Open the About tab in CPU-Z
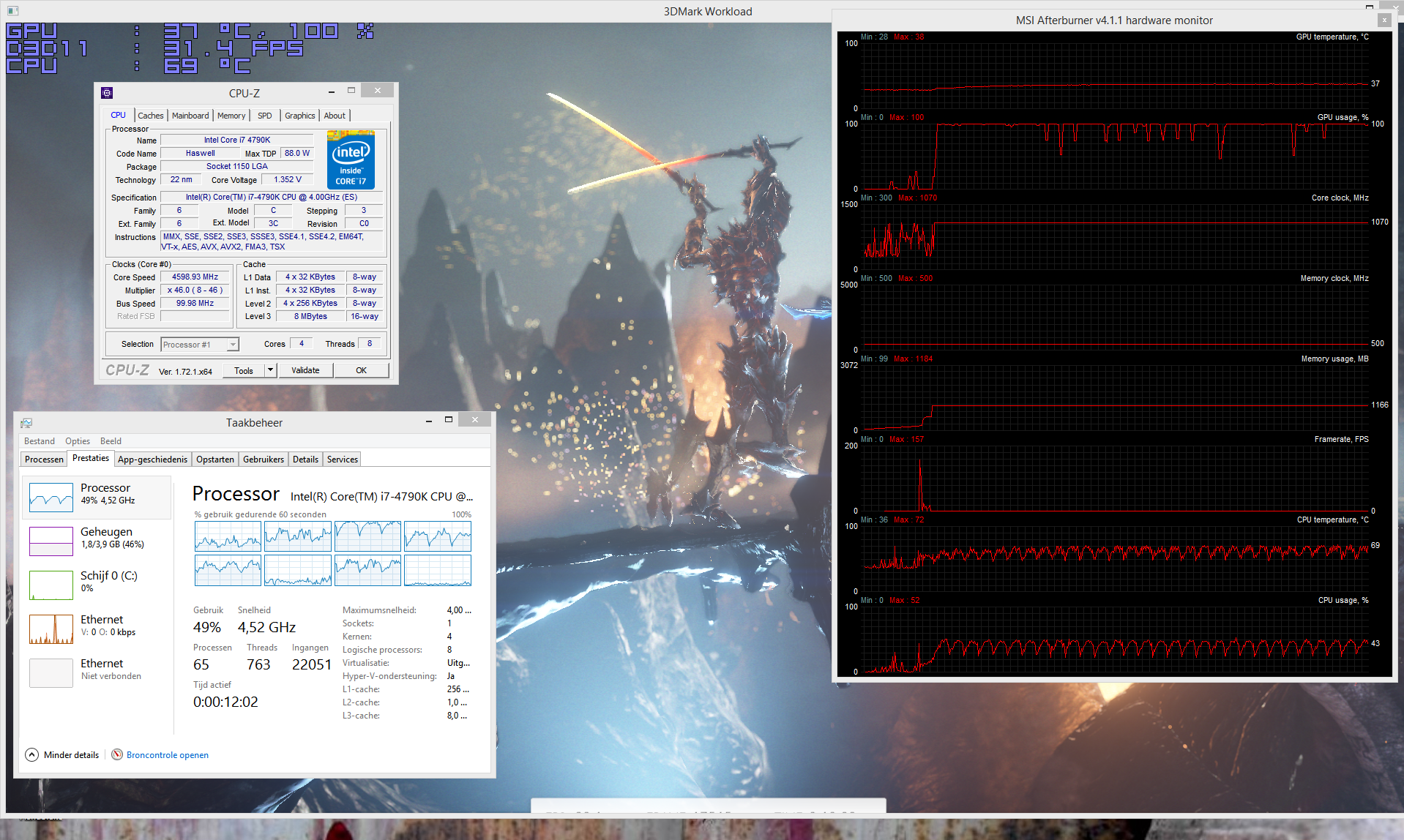This screenshot has height=840, width=1404. [335, 116]
